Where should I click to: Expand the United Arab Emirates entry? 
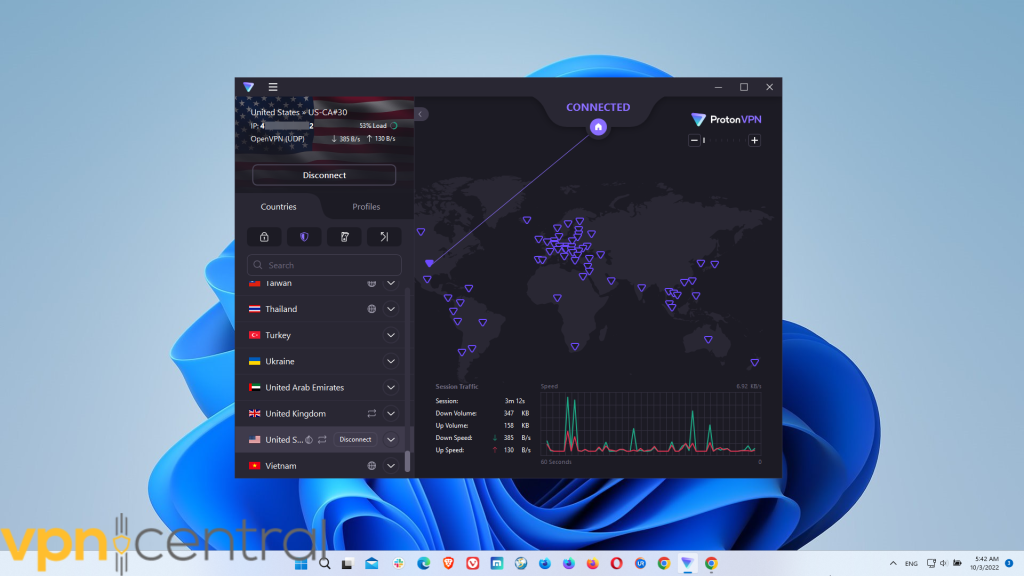[x=390, y=387]
